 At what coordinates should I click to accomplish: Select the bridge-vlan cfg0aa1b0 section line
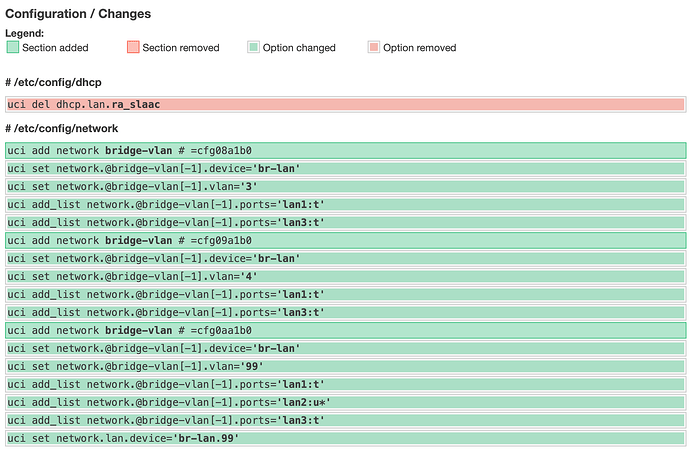(345, 330)
